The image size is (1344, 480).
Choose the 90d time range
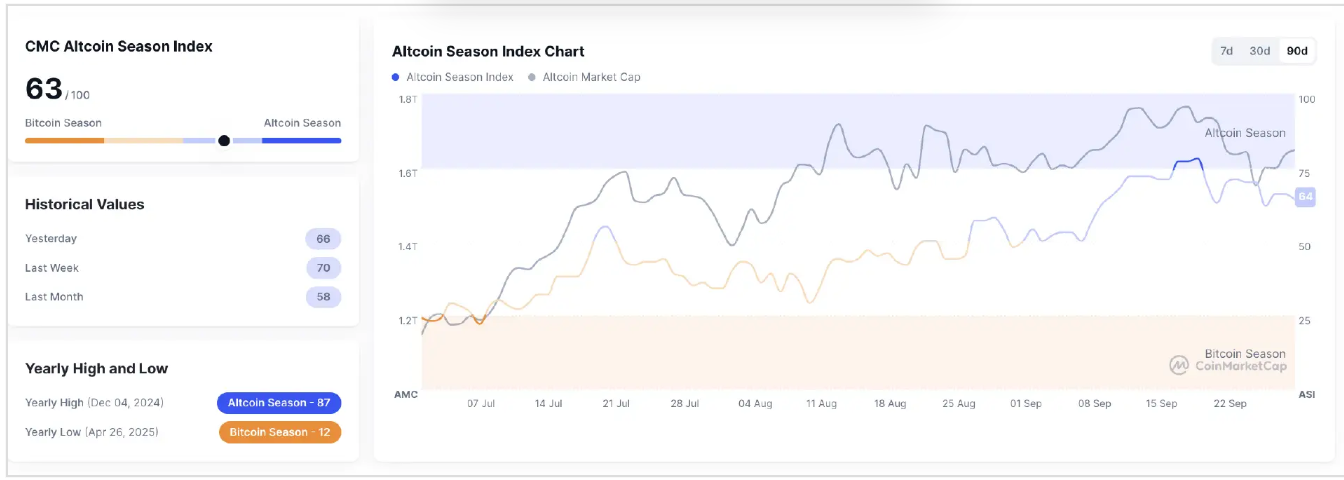(x=1297, y=51)
